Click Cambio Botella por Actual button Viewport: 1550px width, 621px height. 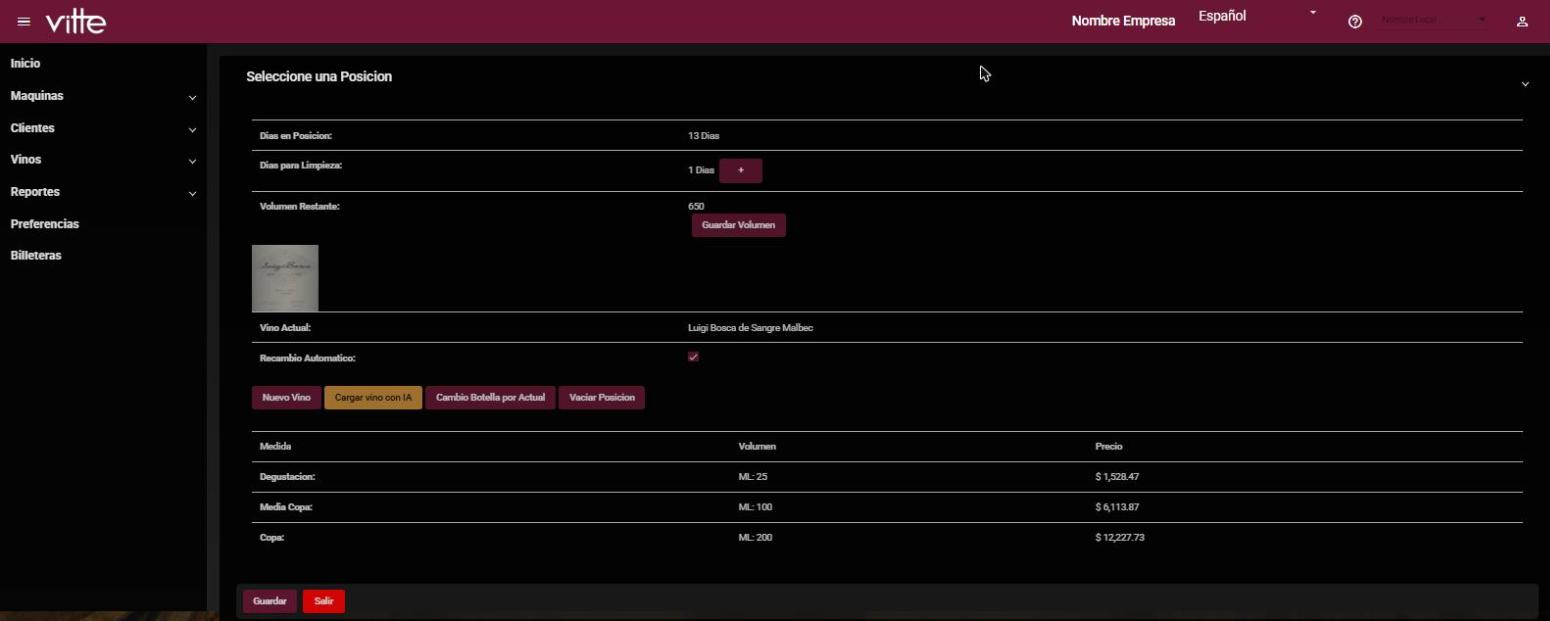[490, 398]
